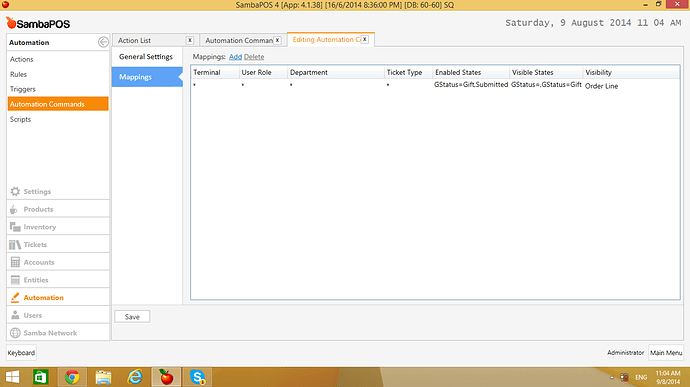Click the Automation panel header
This screenshot has width=690, height=387.
tap(29, 42)
